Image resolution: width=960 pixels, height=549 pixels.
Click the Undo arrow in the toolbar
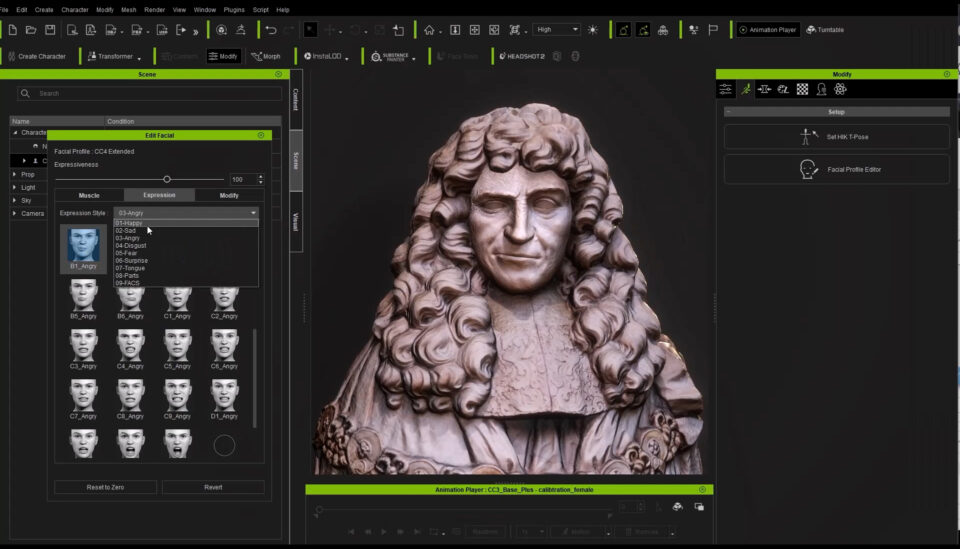click(x=270, y=30)
